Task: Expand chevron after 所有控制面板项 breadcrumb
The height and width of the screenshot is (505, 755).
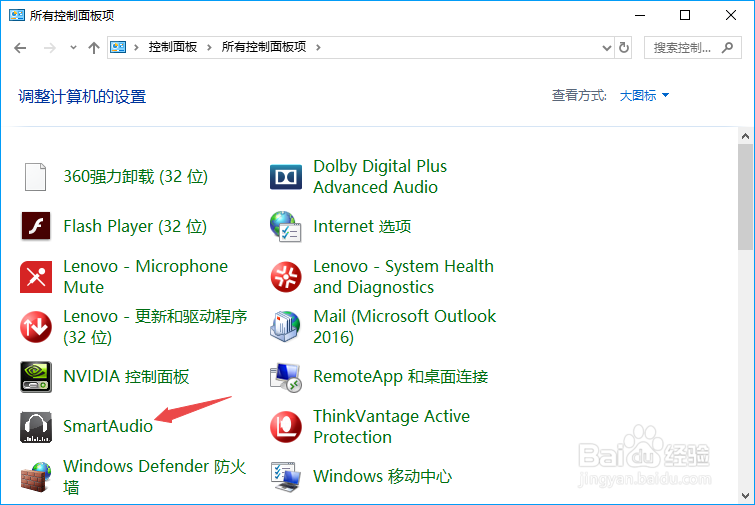Action: click(318, 47)
